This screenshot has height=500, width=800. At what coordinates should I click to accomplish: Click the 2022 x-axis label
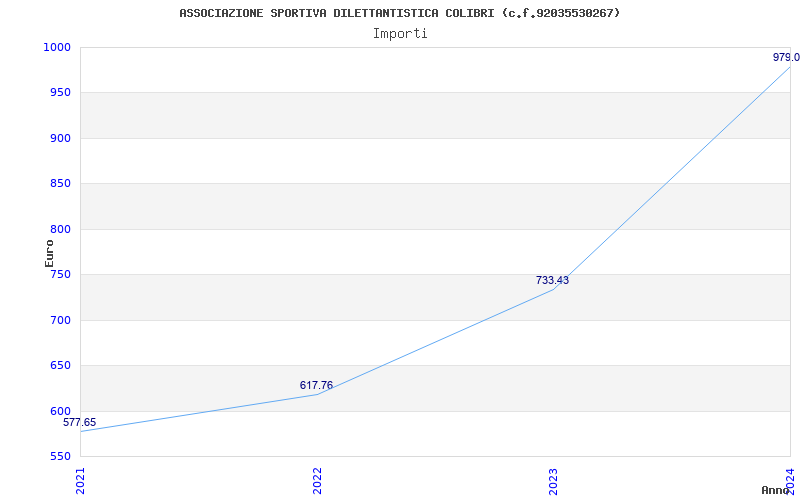coord(317,481)
